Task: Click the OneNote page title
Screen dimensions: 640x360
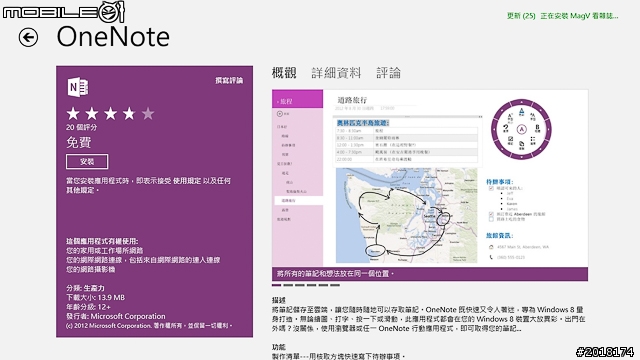Action: point(113,37)
